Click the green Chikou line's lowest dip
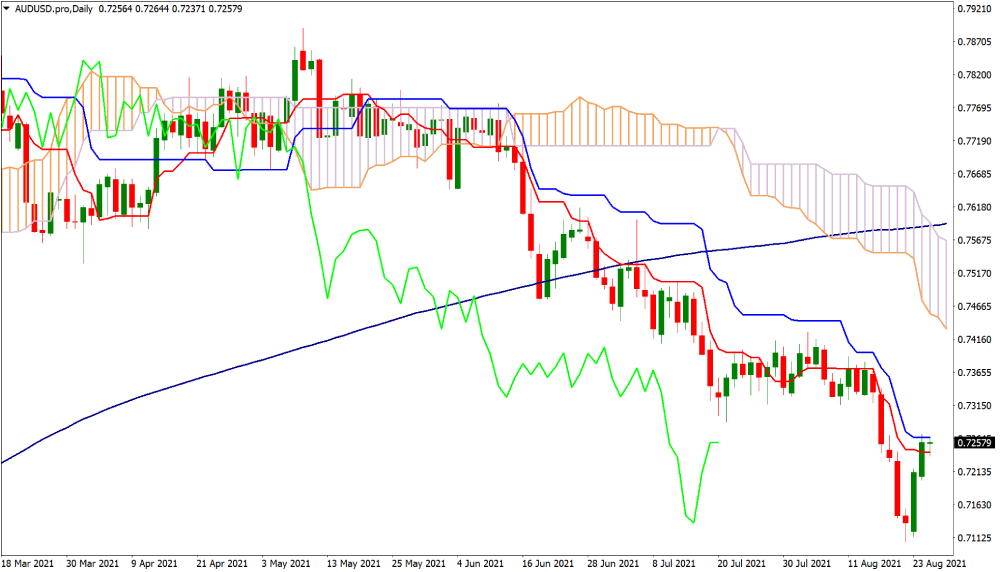This screenshot has width=1000, height=572. [x=691, y=520]
